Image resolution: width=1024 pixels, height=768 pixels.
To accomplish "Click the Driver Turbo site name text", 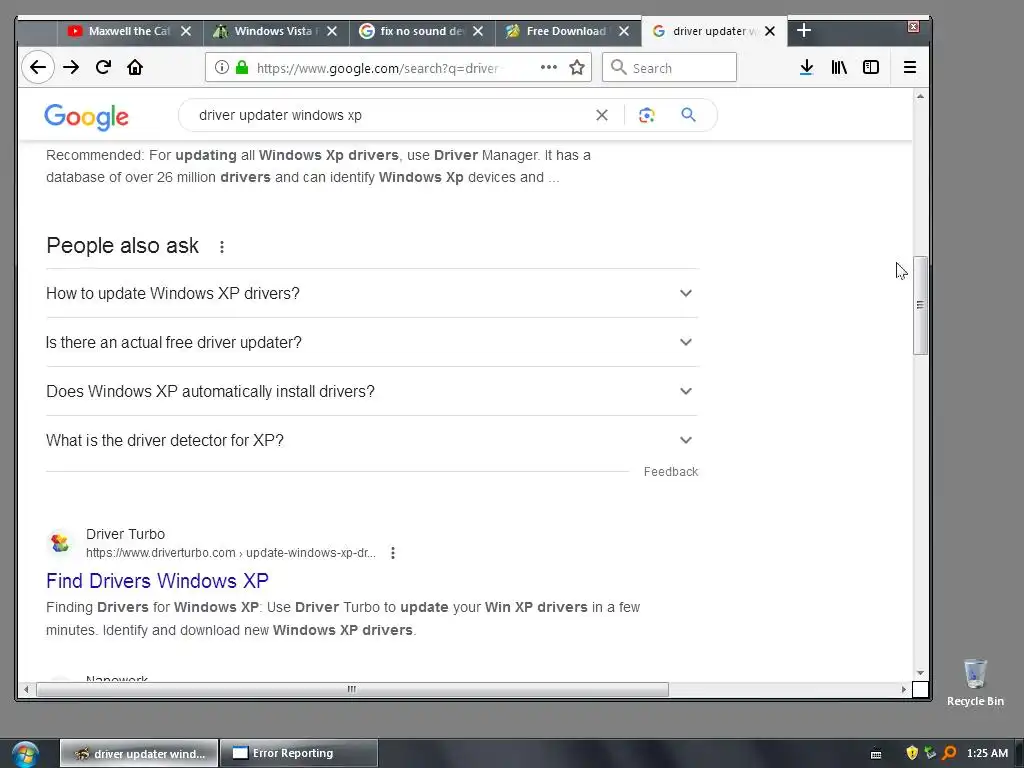I will pyautogui.click(x=125, y=534).
